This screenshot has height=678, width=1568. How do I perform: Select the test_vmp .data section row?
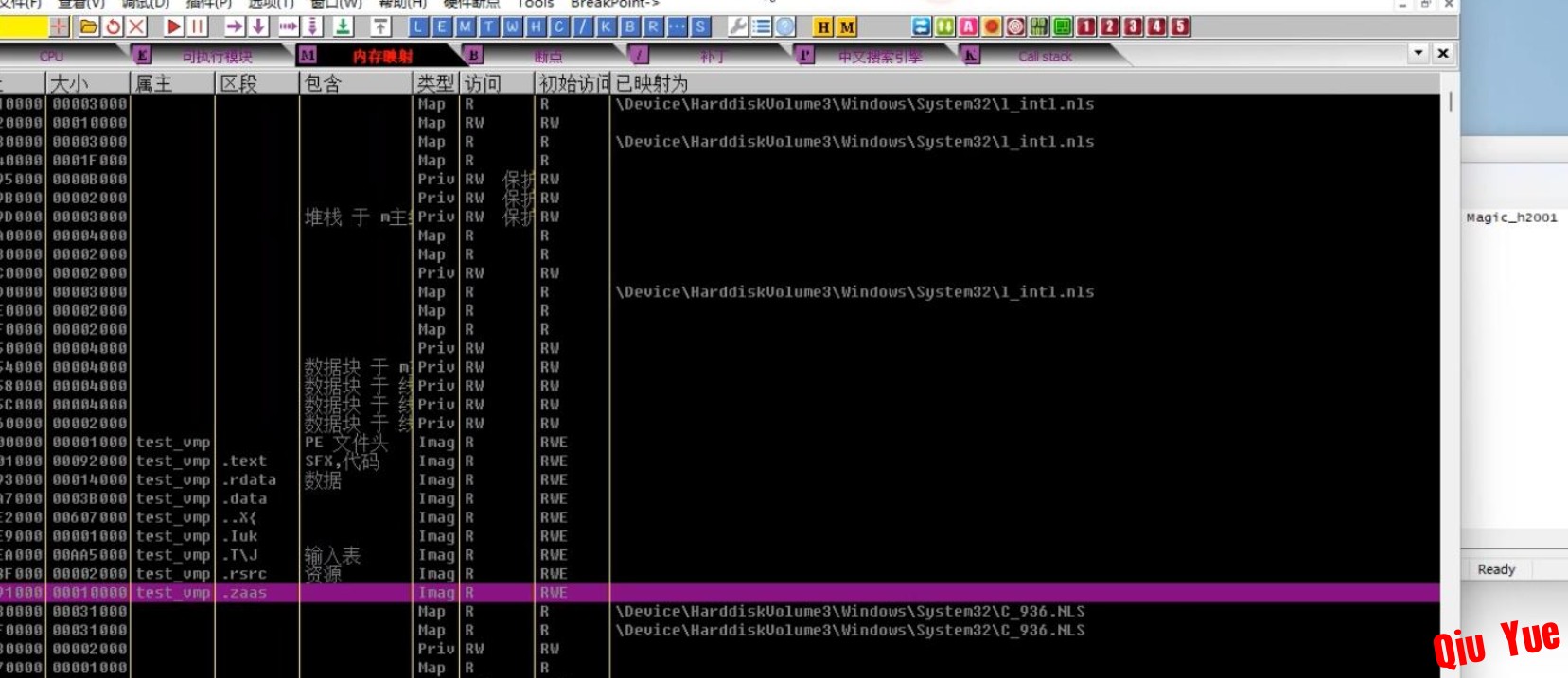pyautogui.click(x=719, y=499)
